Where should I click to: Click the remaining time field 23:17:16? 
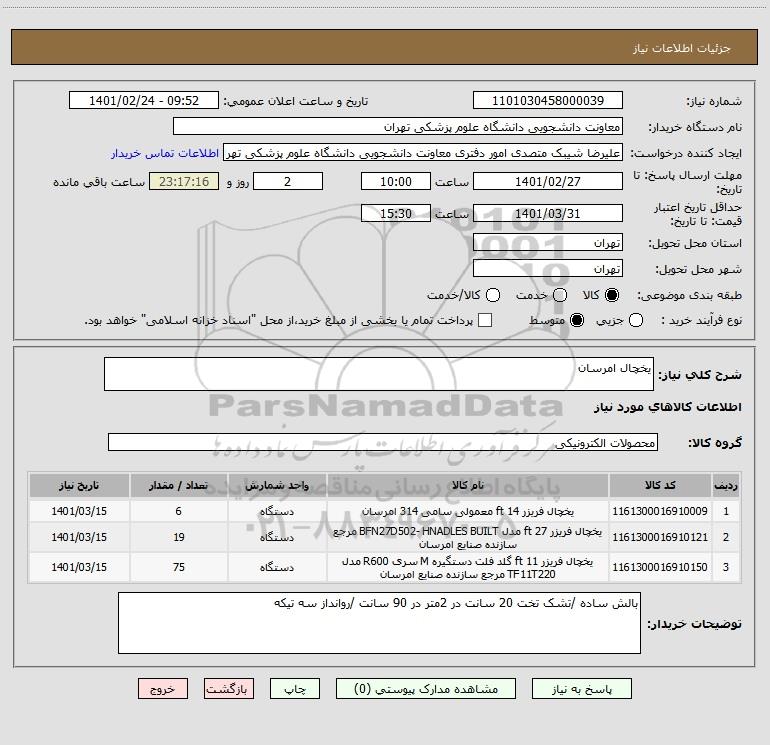pyautogui.click(x=184, y=181)
